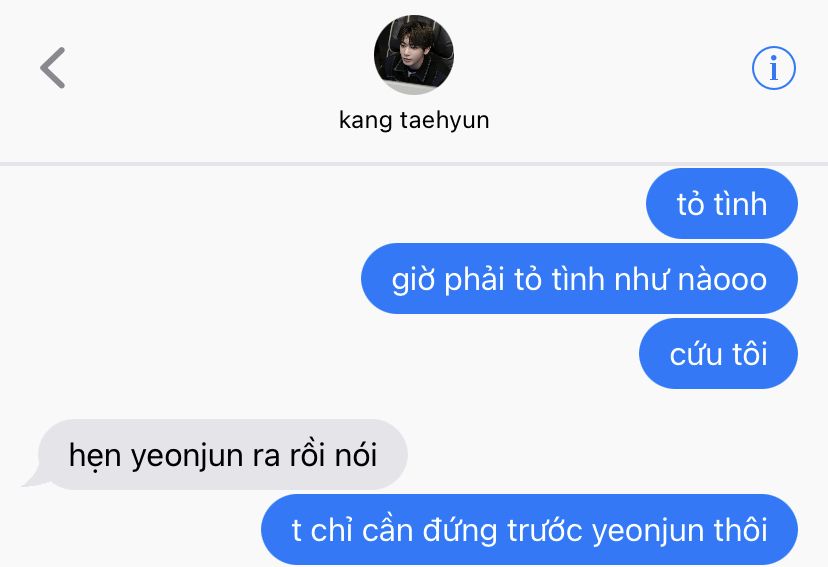Click the word 'thôi' ending the last message

pos(740,530)
